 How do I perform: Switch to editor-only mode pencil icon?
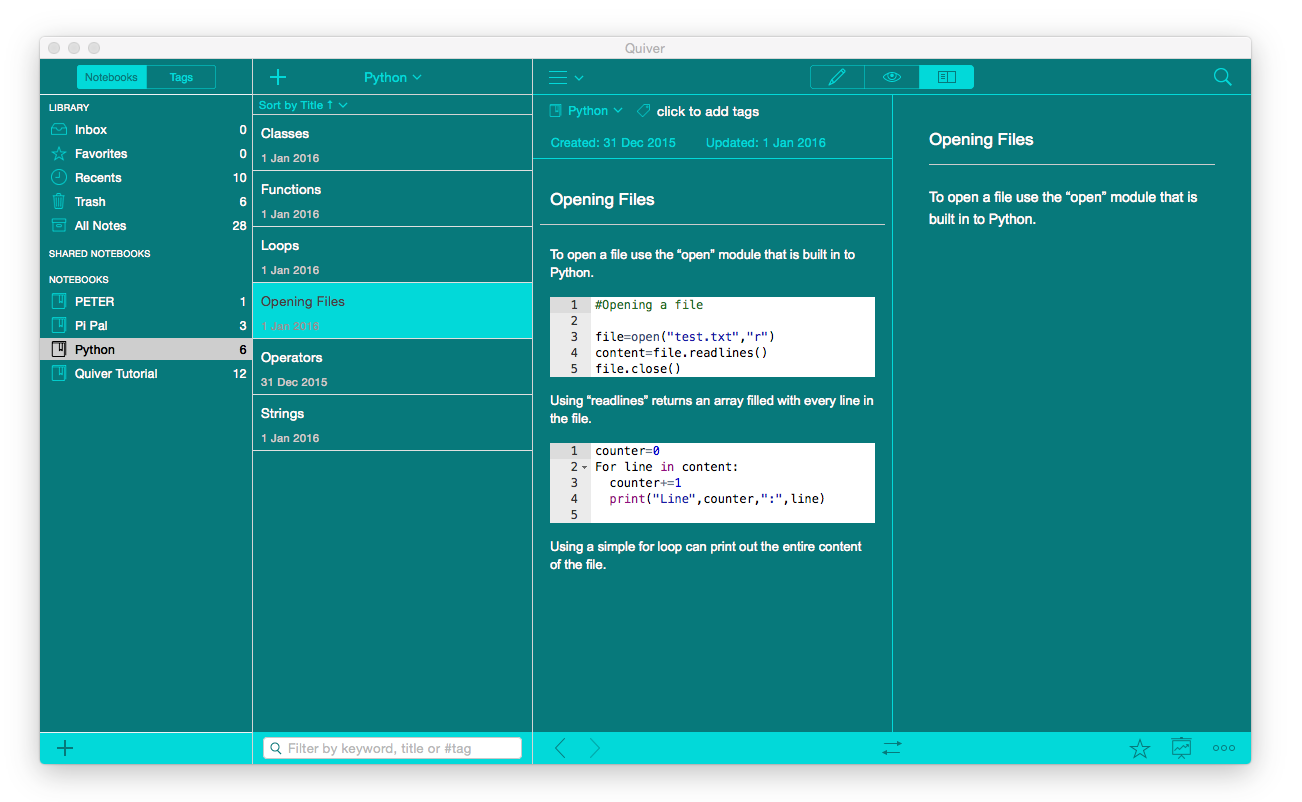(x=837, y=77)
